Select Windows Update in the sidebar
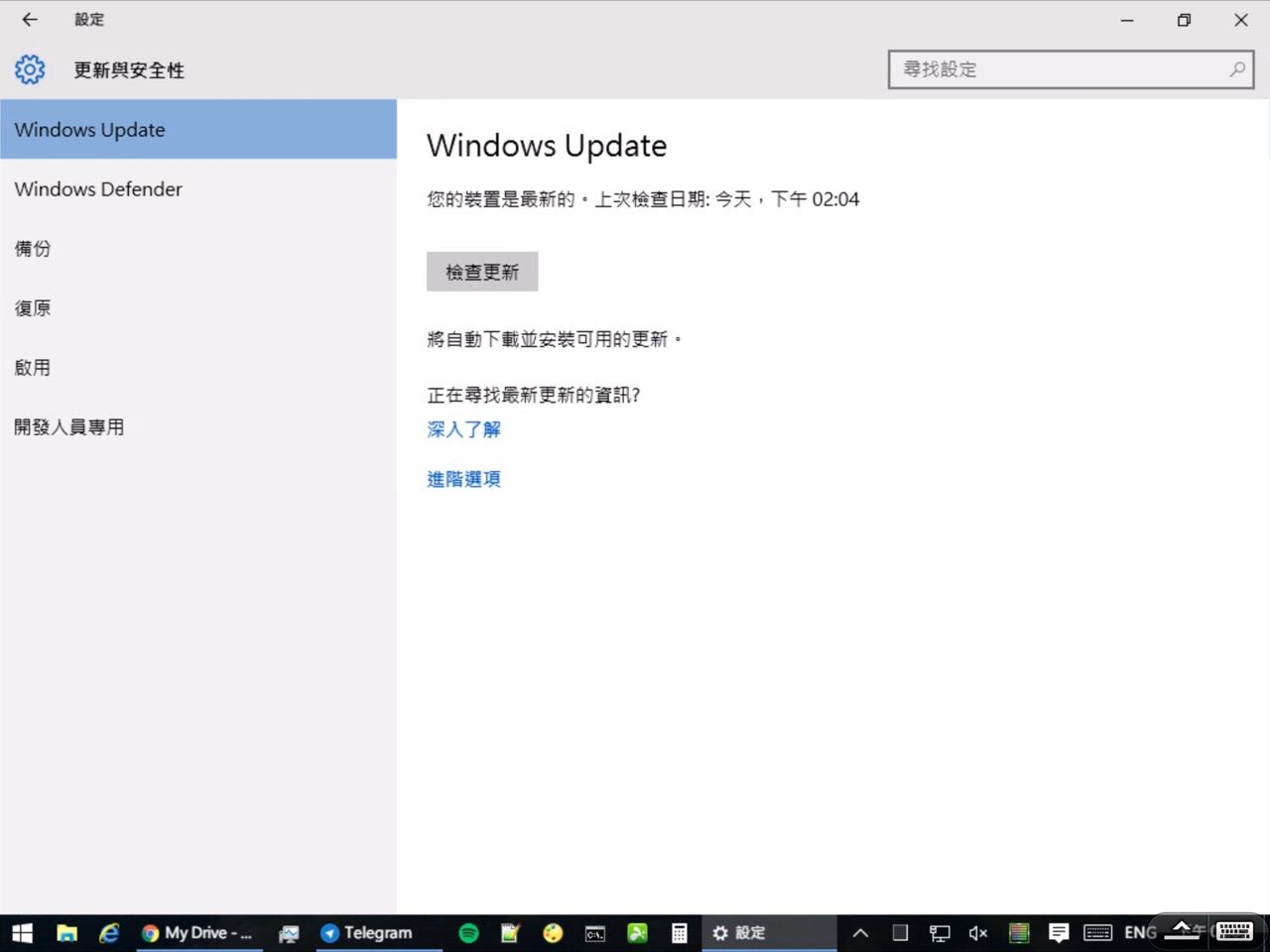Viewport: 1270px width, 952px height. pos(198,129)
